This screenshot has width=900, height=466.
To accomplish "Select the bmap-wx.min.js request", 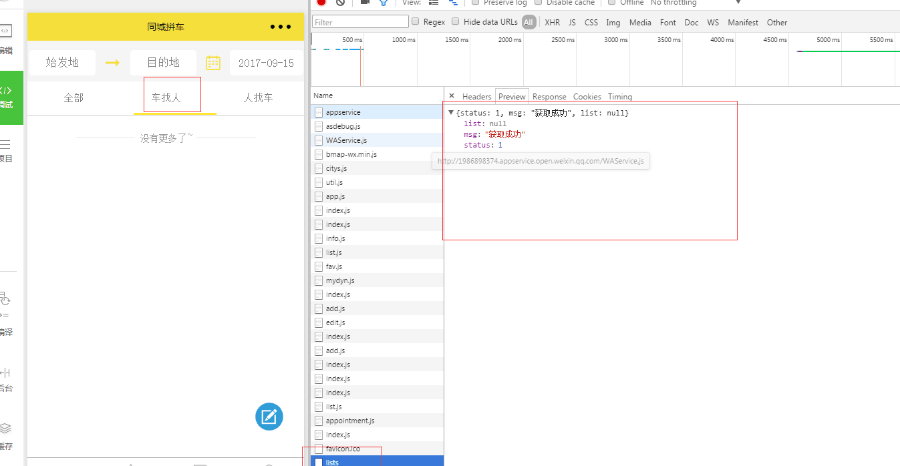I will click(377, 154).
